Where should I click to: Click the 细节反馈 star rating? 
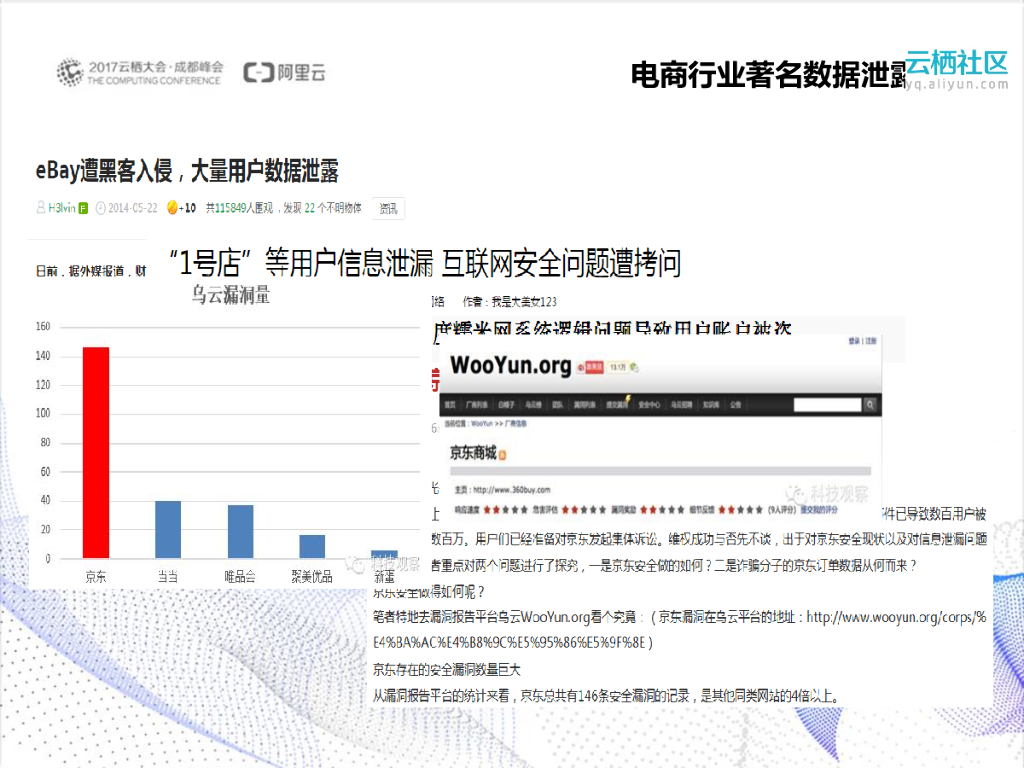click(x=741, y=509)
